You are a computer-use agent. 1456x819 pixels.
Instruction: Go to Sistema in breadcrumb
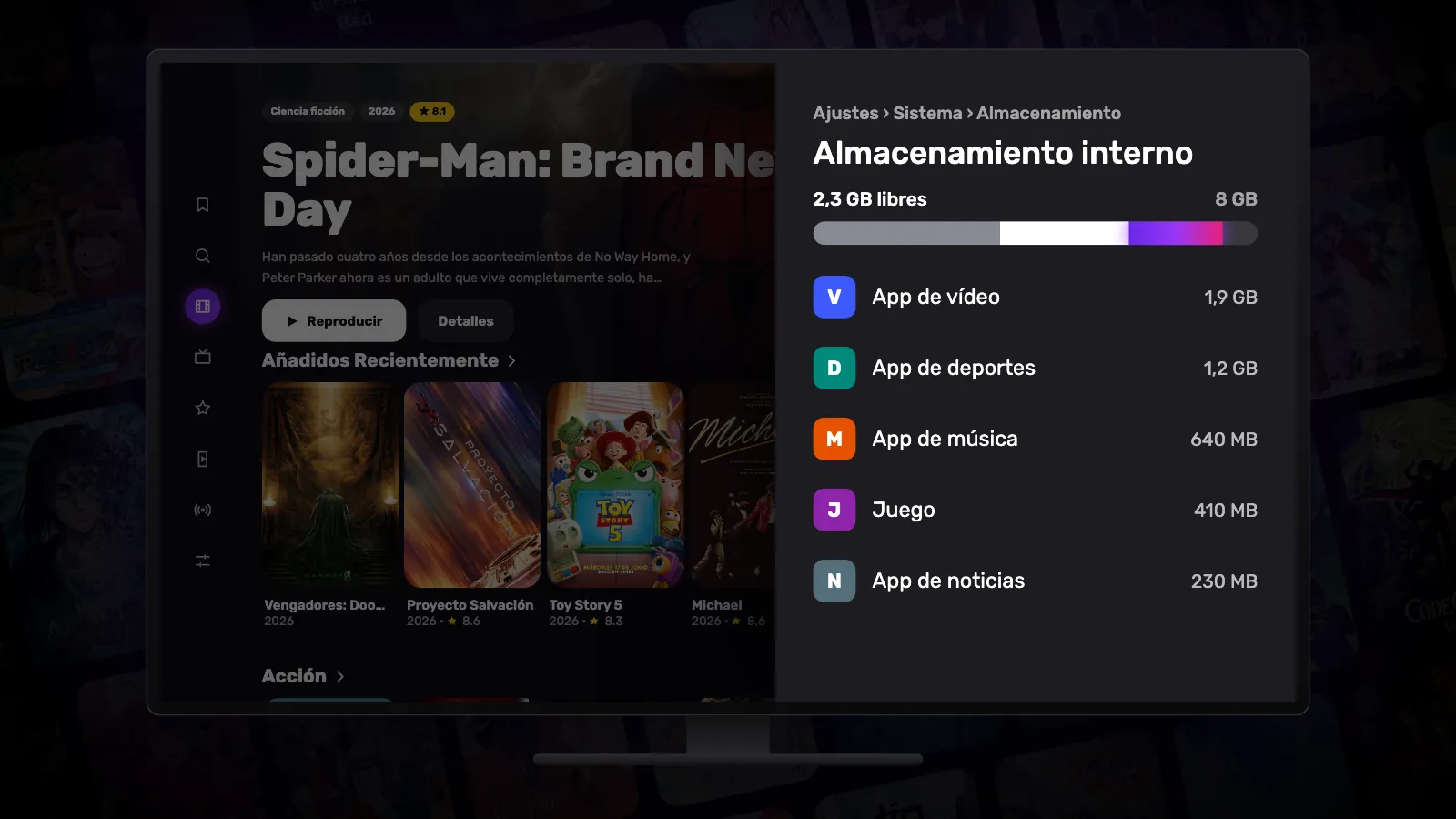[x=927, y=113]
